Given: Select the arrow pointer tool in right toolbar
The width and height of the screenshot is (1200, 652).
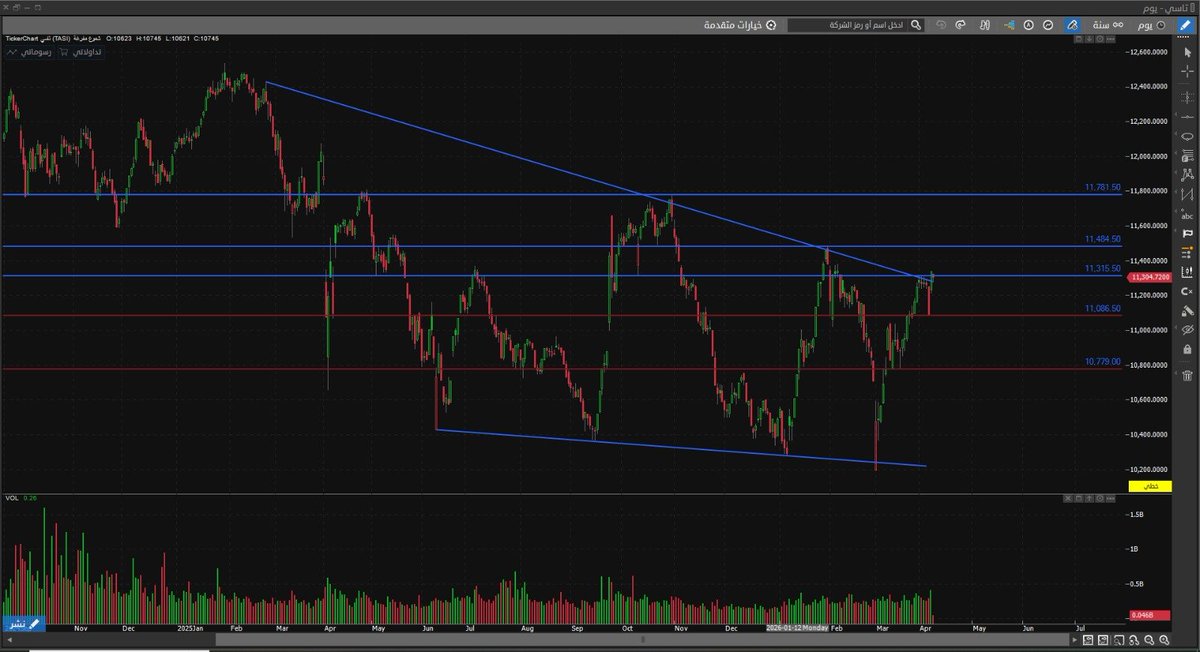Looking at the screenshot, I should [1188, 52].
